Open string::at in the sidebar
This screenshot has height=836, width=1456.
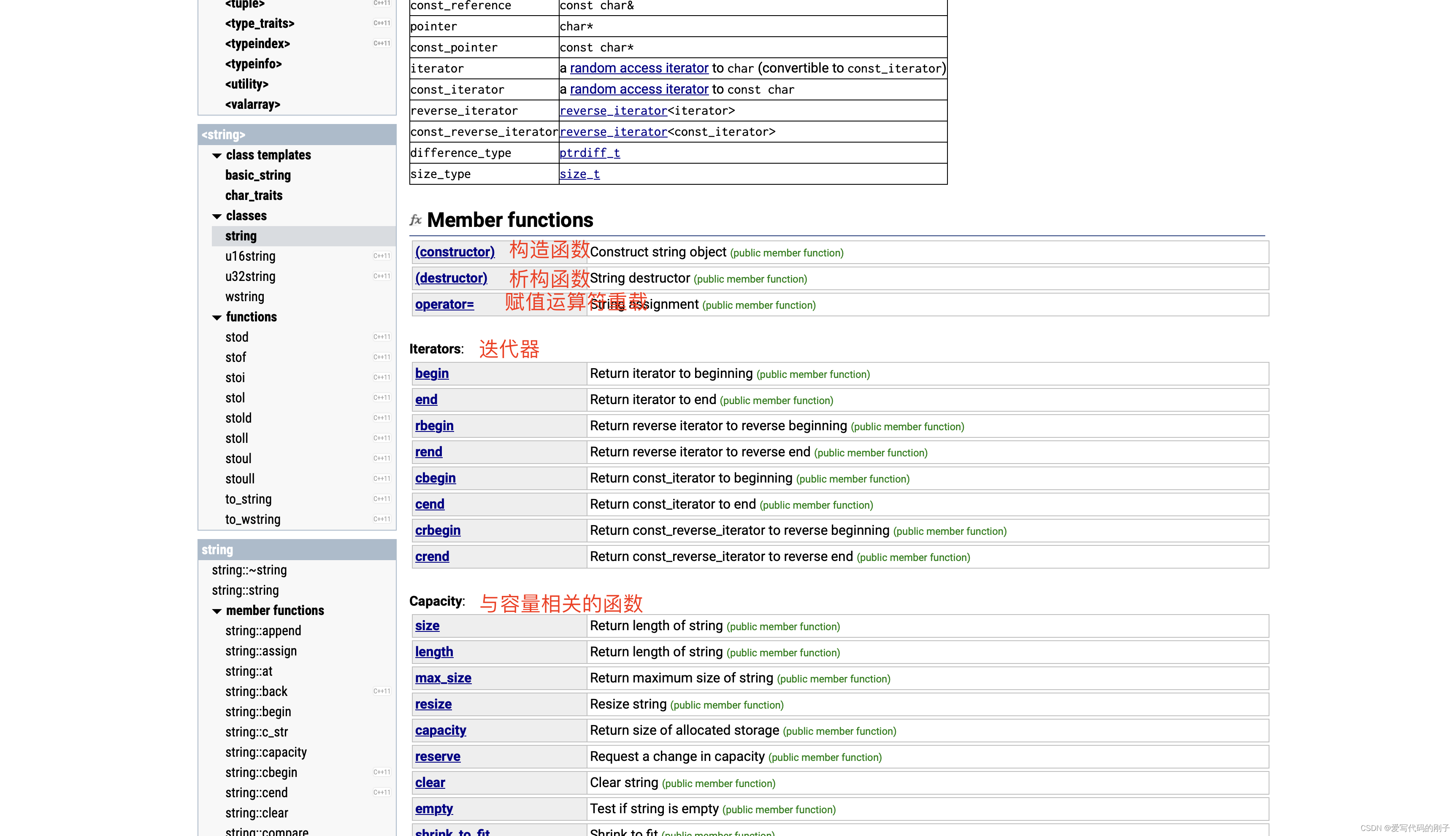(x=249, y=671)
